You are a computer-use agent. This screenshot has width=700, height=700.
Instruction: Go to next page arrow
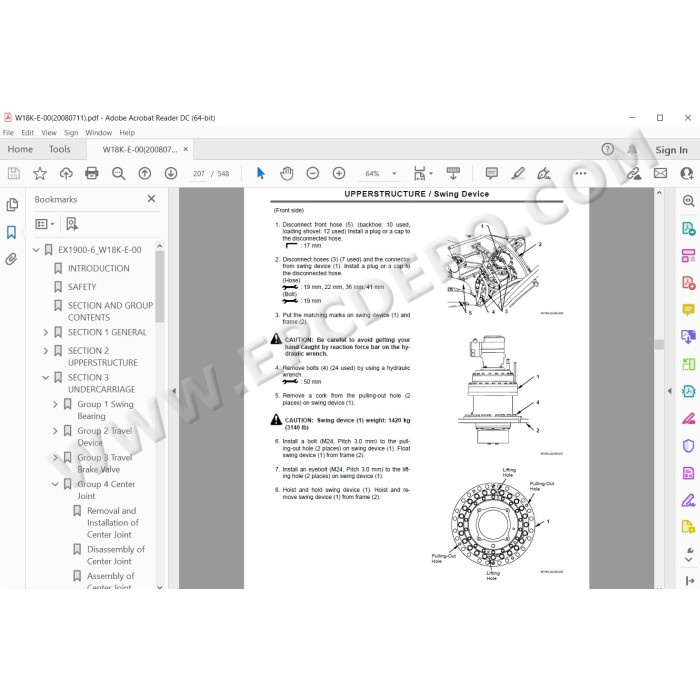point(171,173)
